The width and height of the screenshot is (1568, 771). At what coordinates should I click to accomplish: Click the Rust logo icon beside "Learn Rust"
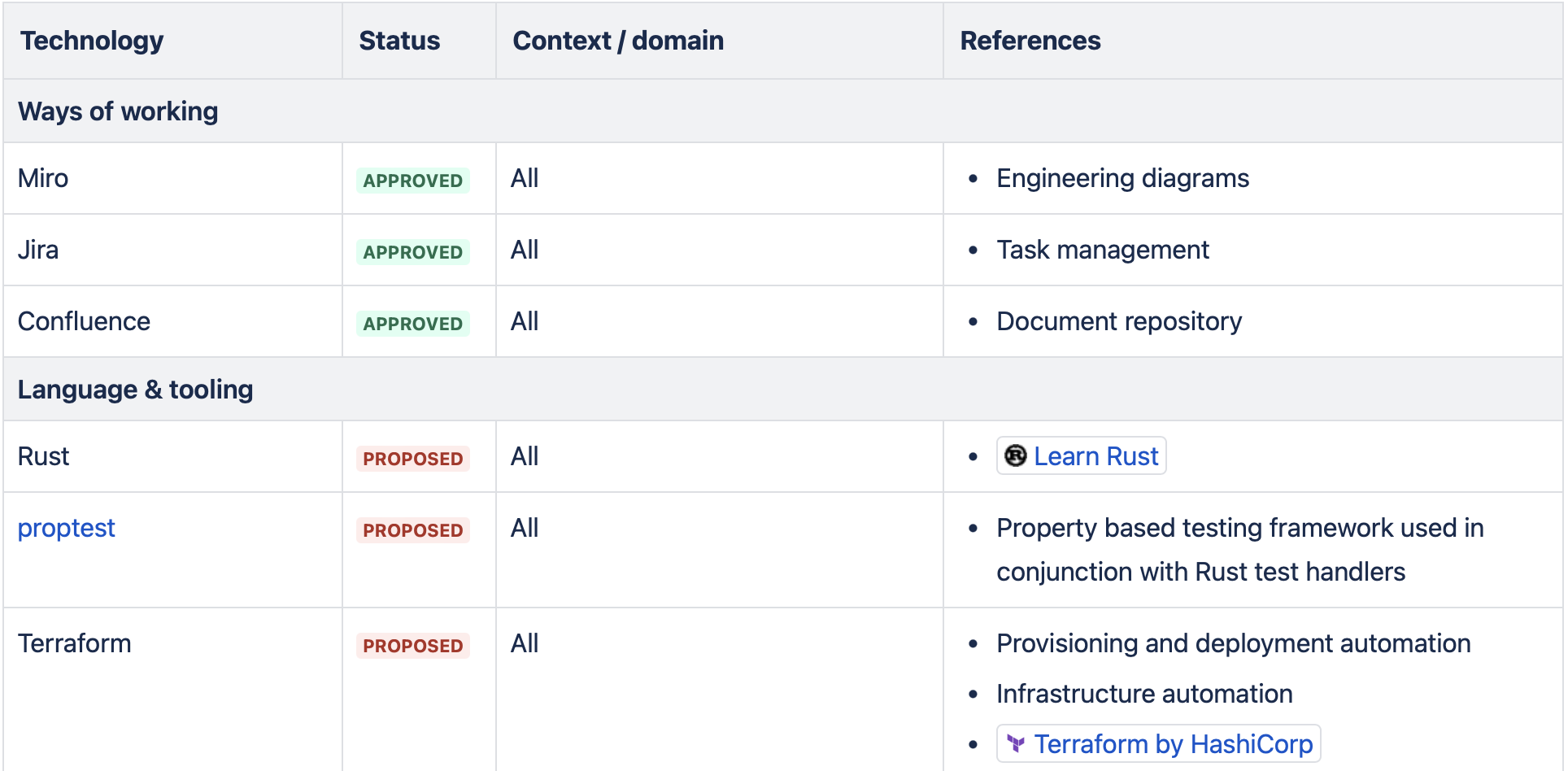[x=1015, y=455]
